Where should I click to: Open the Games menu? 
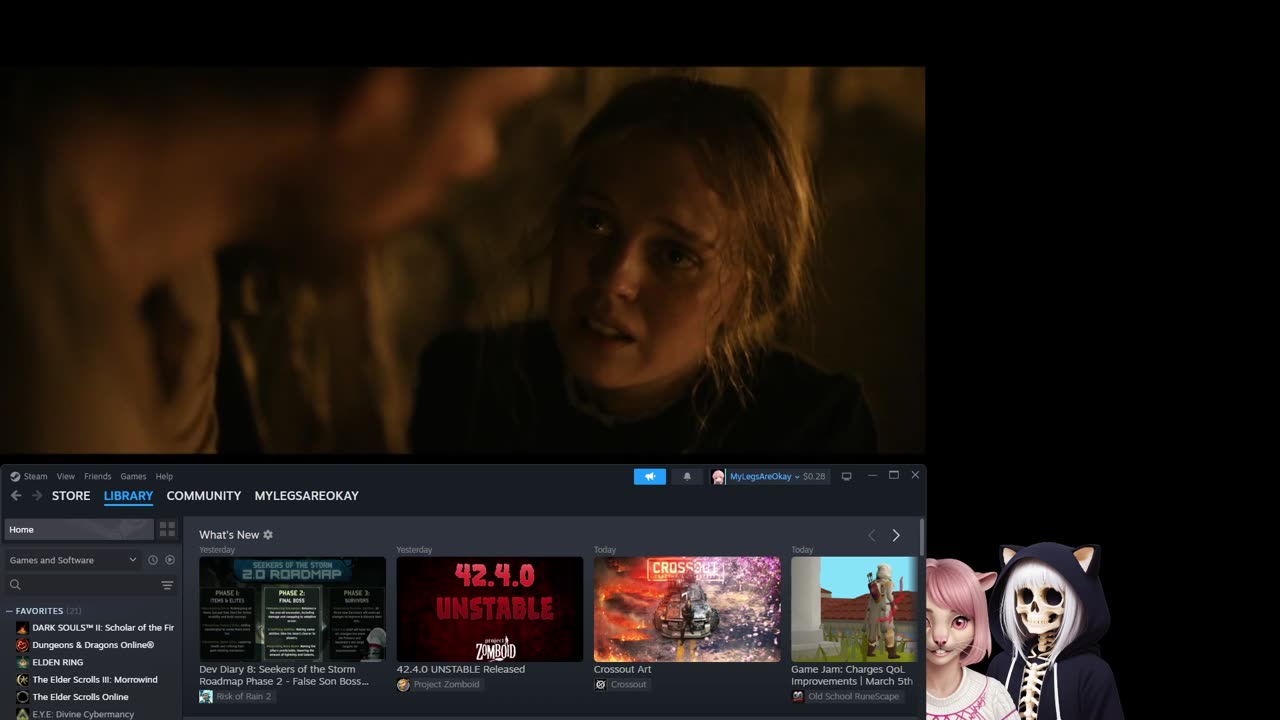(x=133, y=476)
